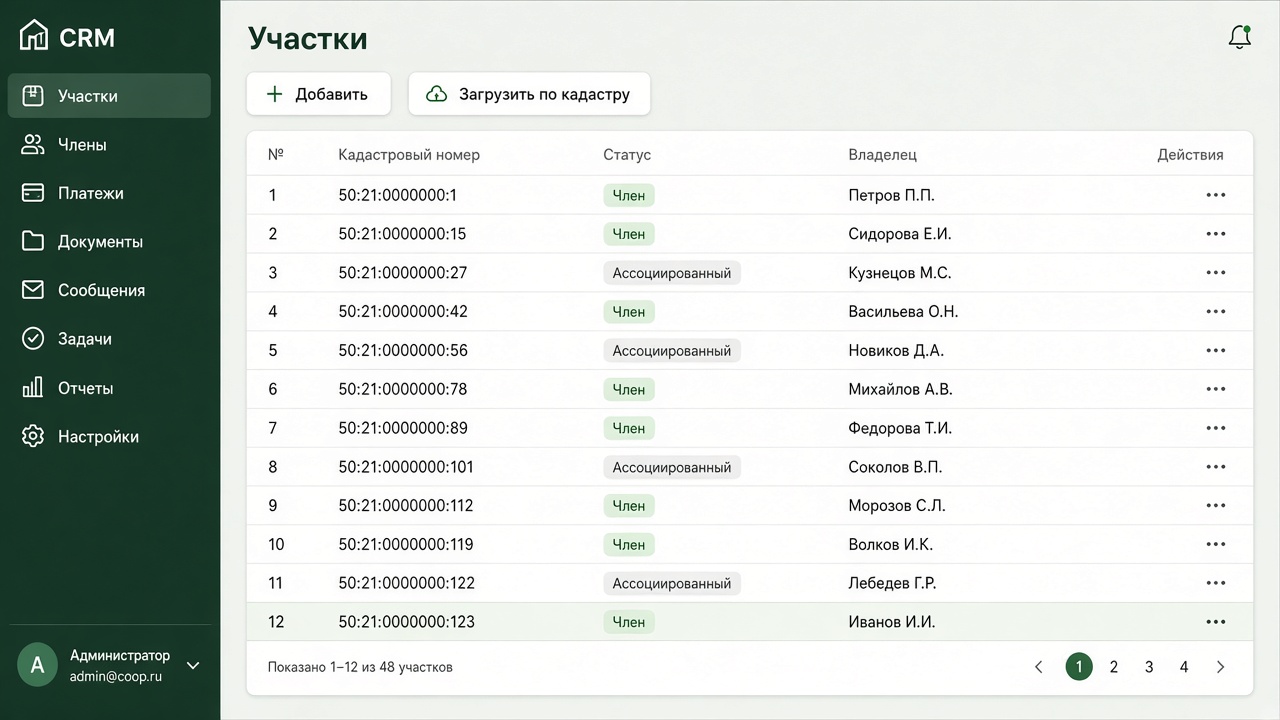Click the Ассоциированный badge for Лебедев Г.Р.
Image resolution: width=1280 pixels, height=720 pixels.
point(672,583)
